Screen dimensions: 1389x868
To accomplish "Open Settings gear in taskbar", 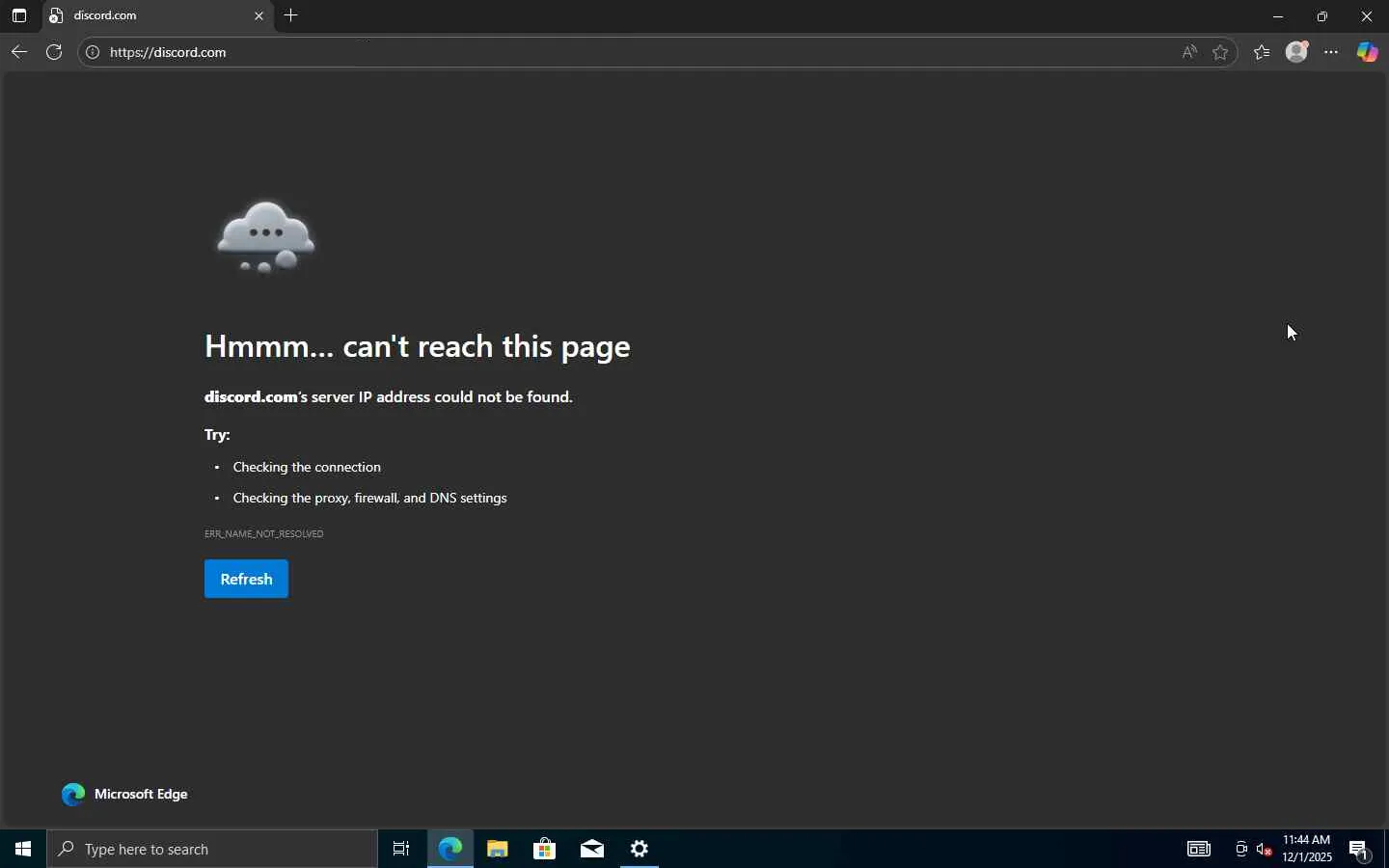I will (x=640, y=849).
